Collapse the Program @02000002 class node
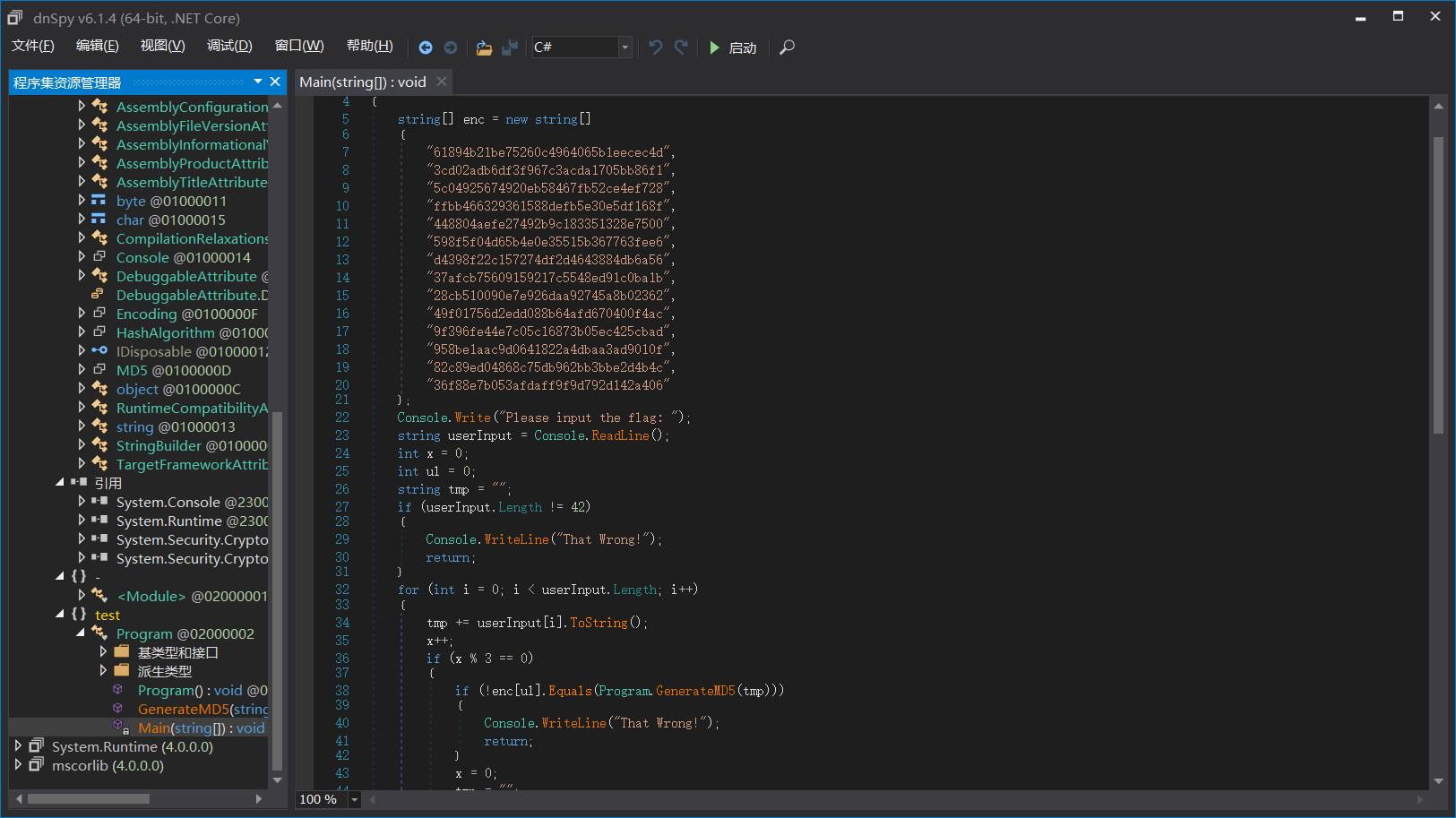This screenshot has width=1456, height=818. tap(82, 633)
